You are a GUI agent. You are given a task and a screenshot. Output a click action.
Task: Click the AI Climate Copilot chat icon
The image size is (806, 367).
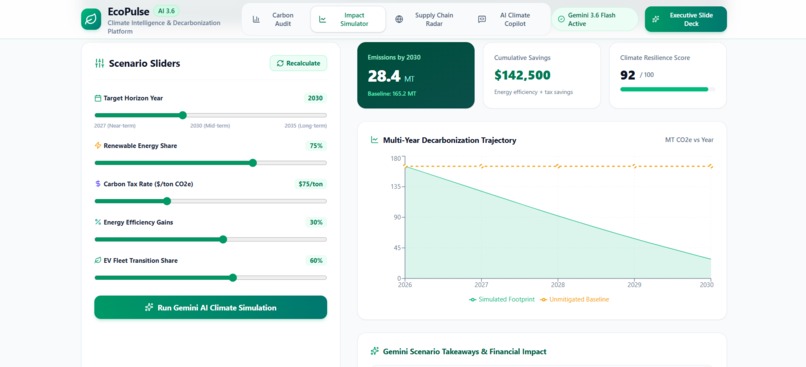pyautogui.click(x=482, y=20)
